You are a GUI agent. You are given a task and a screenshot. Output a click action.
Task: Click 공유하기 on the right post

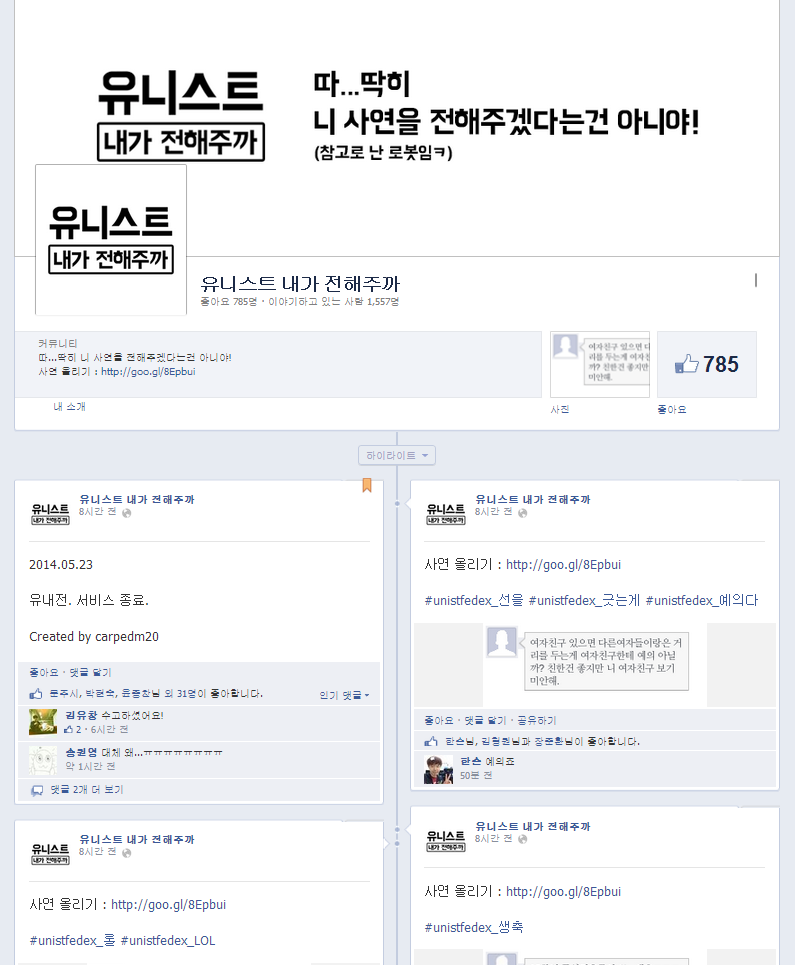tap(537, 720)
